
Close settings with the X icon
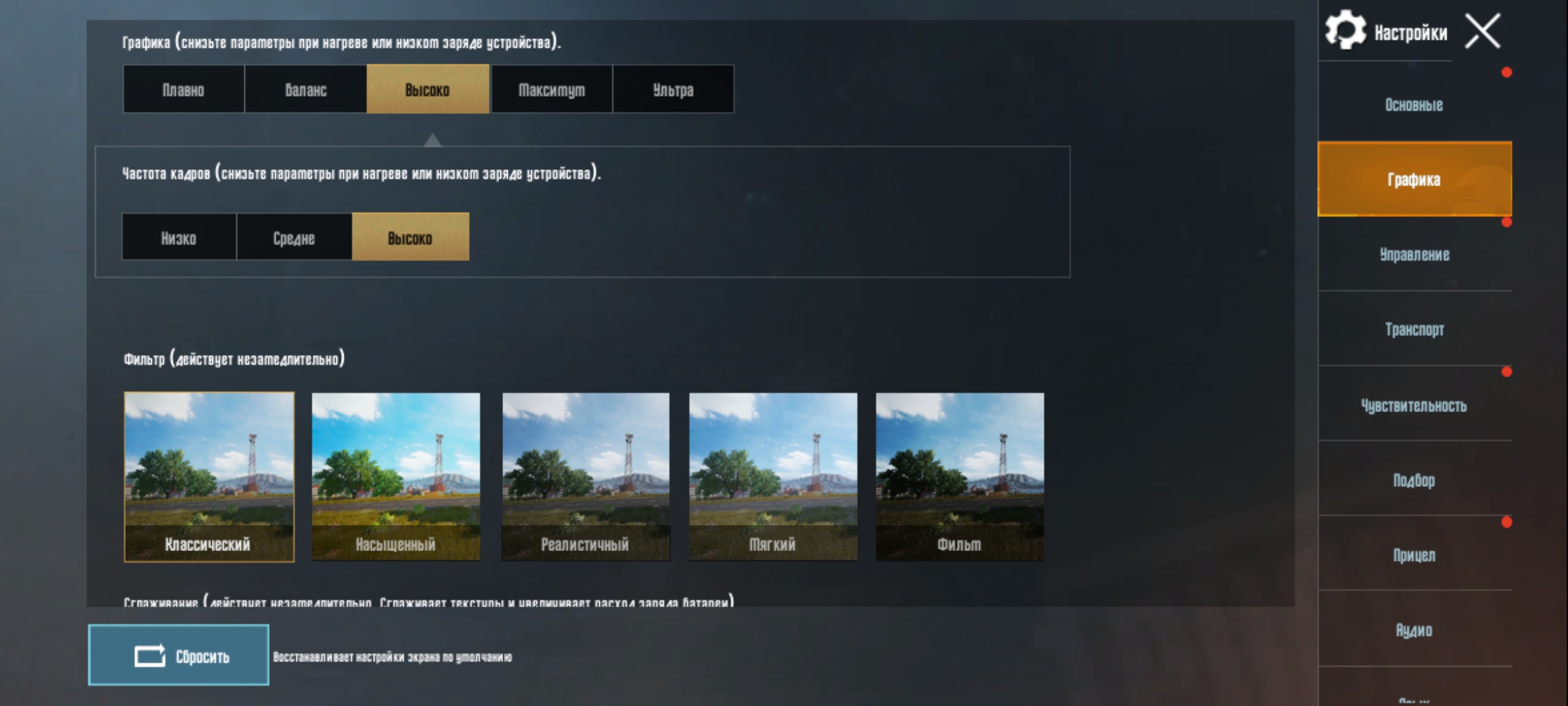click(x=1482, y=31)
